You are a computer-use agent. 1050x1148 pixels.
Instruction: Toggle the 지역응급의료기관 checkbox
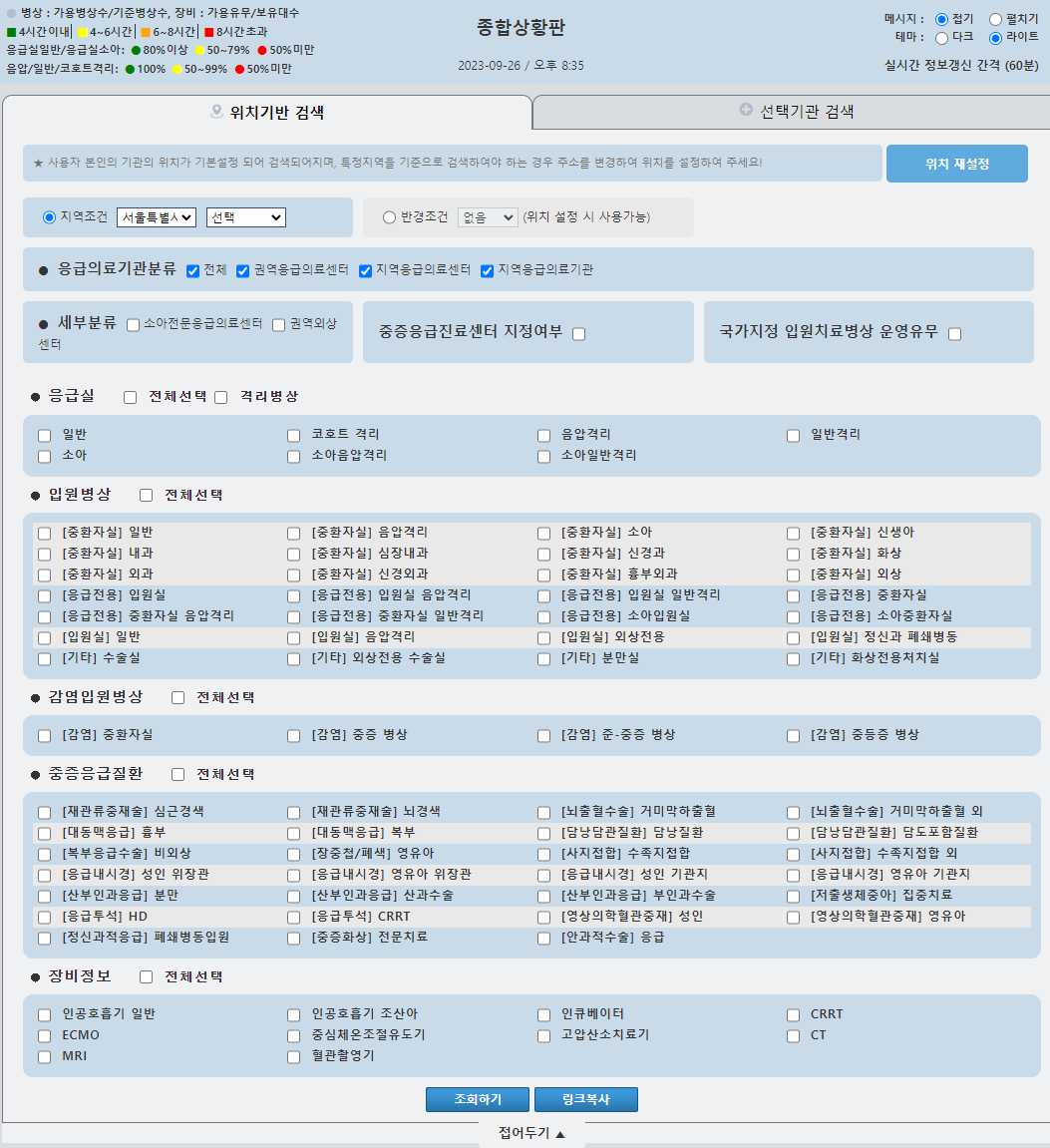pyautogui.click(x=487, y=271)
